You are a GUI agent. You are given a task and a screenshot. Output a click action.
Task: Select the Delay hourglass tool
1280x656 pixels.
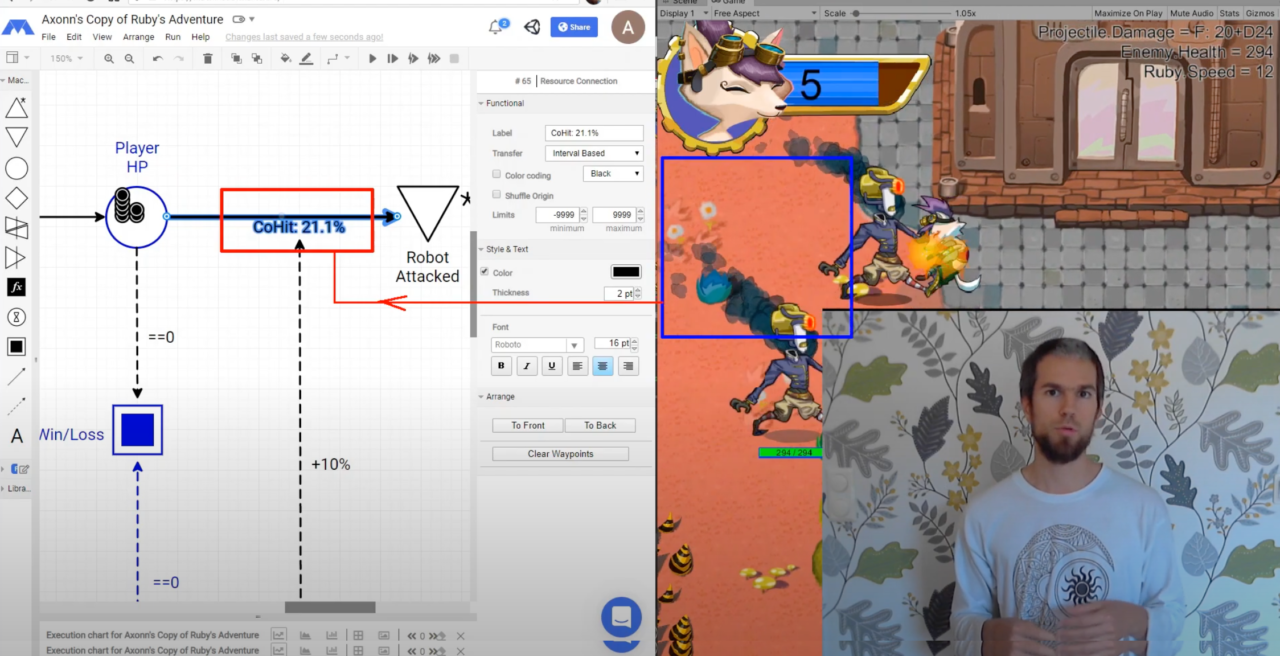(16, 317)
